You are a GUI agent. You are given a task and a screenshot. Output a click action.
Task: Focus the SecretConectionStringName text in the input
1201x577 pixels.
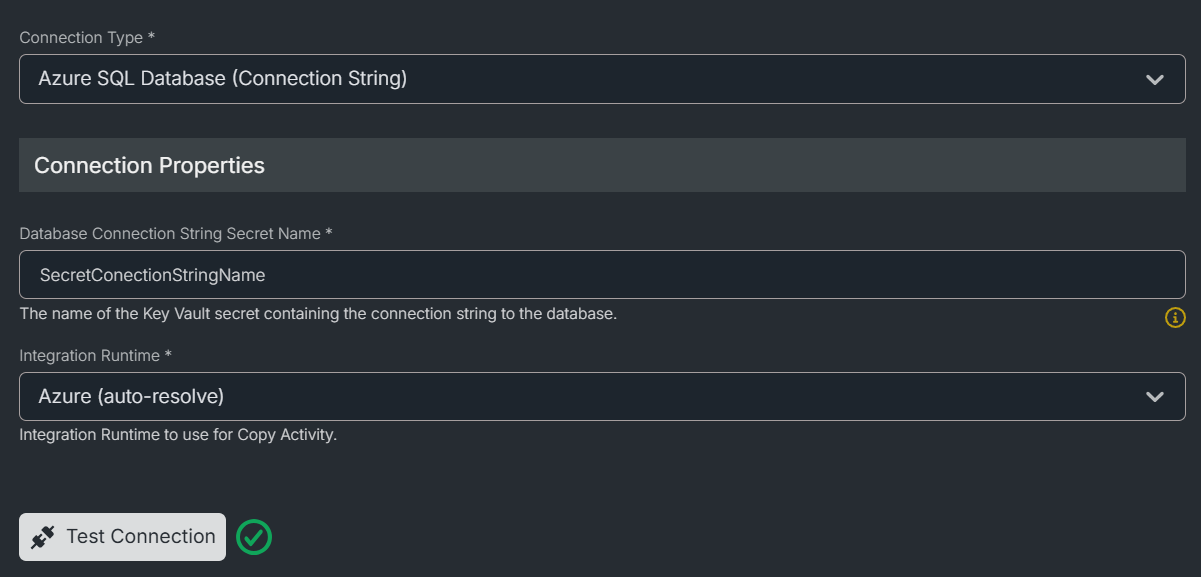[x=152, y=275]
